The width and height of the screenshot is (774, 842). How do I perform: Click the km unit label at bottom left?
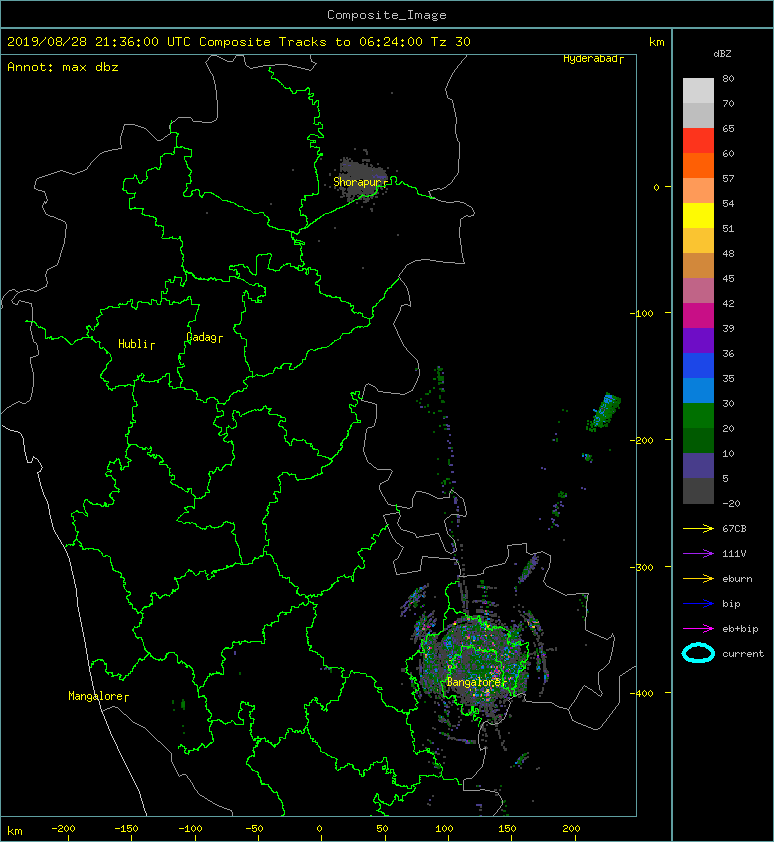(15, 831)
